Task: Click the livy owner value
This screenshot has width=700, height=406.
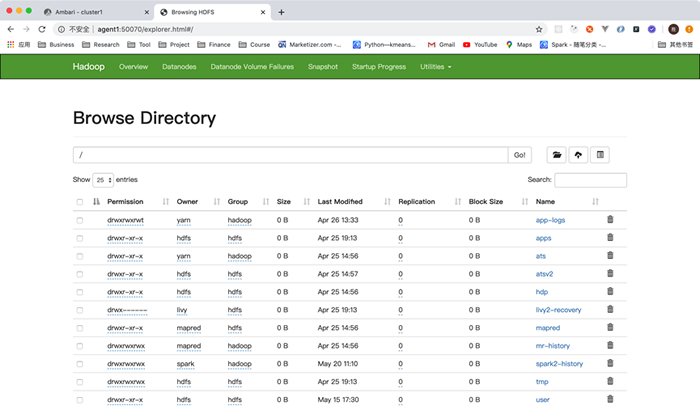Action: click(182, 310)
